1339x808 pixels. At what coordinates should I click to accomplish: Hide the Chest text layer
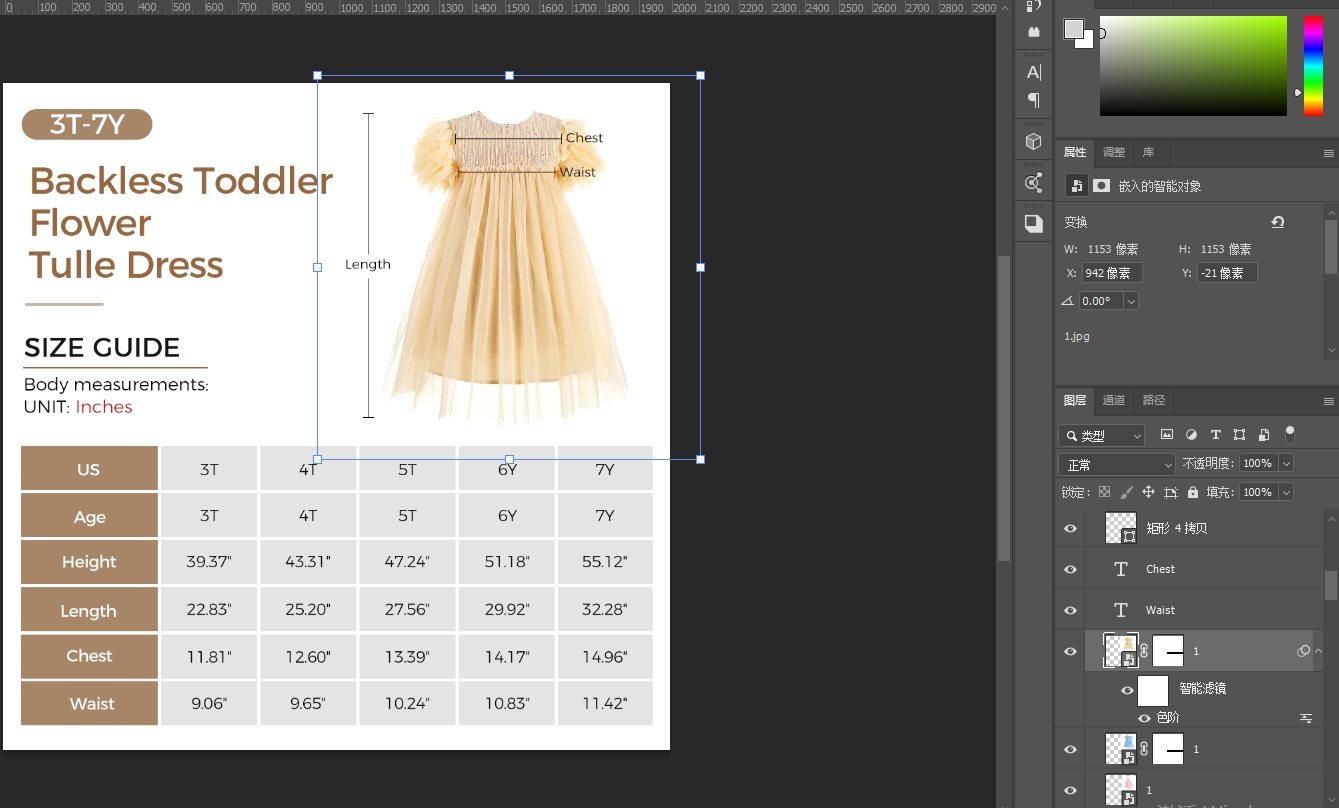(x=1070, y=569)
